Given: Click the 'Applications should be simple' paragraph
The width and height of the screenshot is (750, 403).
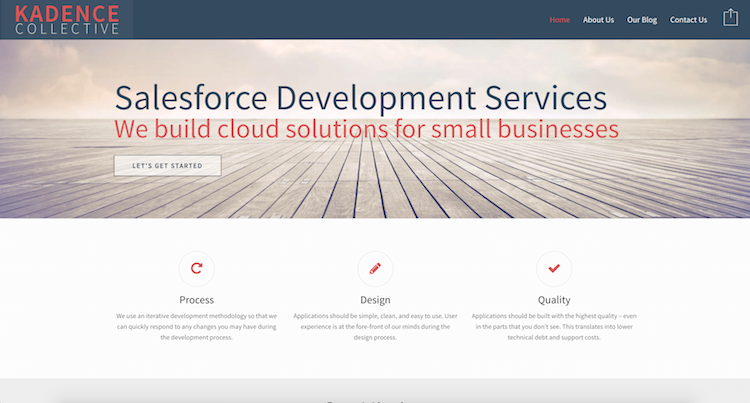Looking at the screenshot, I should (375, 327).
